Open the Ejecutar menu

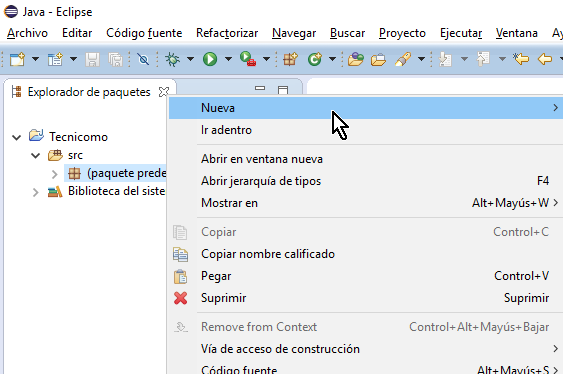coord(461,33)
